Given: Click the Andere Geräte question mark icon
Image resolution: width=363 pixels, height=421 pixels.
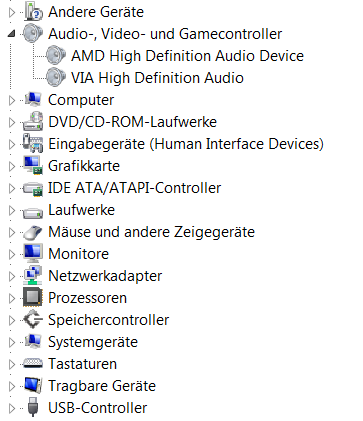Looking at the screenshot, I should [33, 12].
